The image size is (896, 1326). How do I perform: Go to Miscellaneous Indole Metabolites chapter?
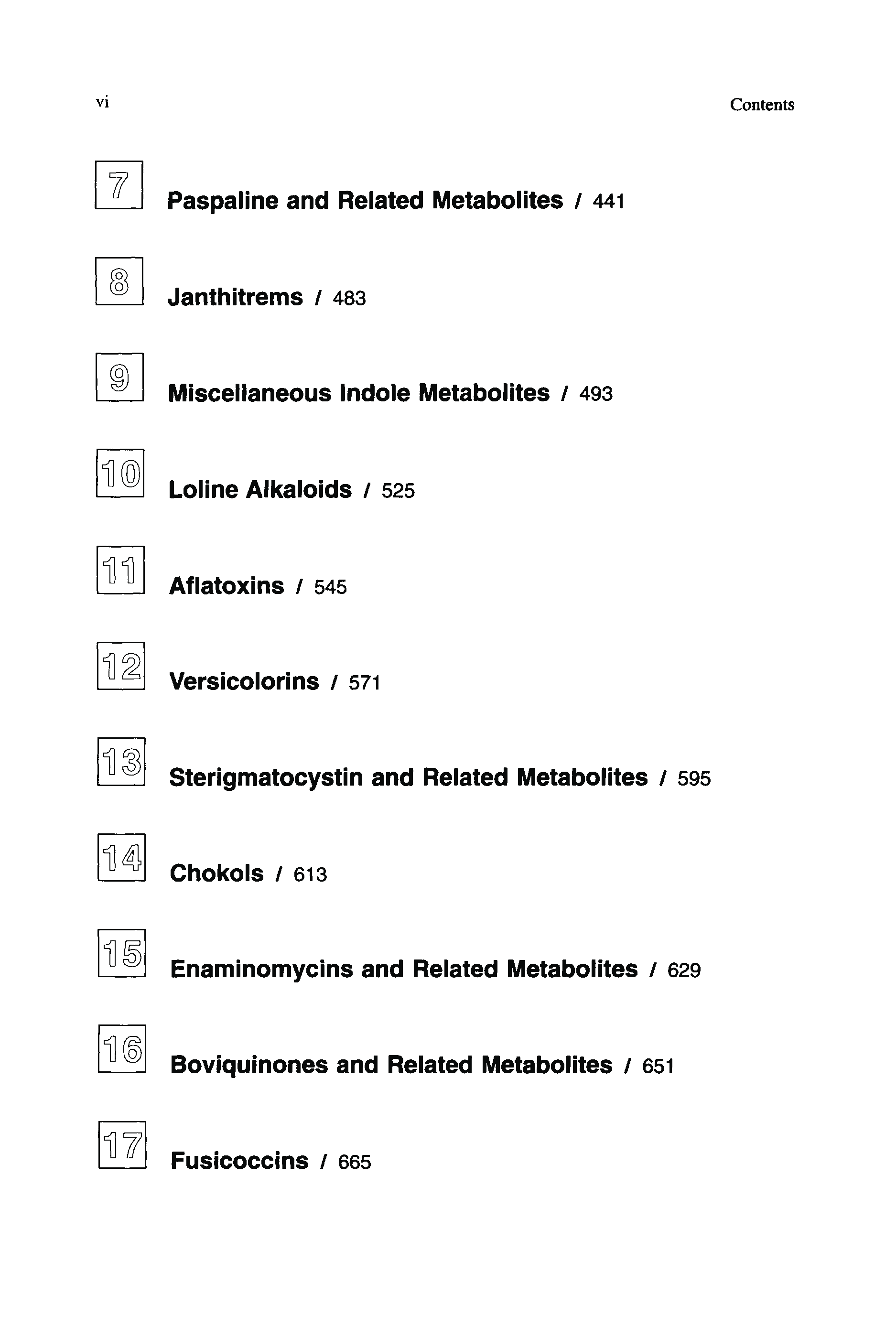click(x=358, y=393)
